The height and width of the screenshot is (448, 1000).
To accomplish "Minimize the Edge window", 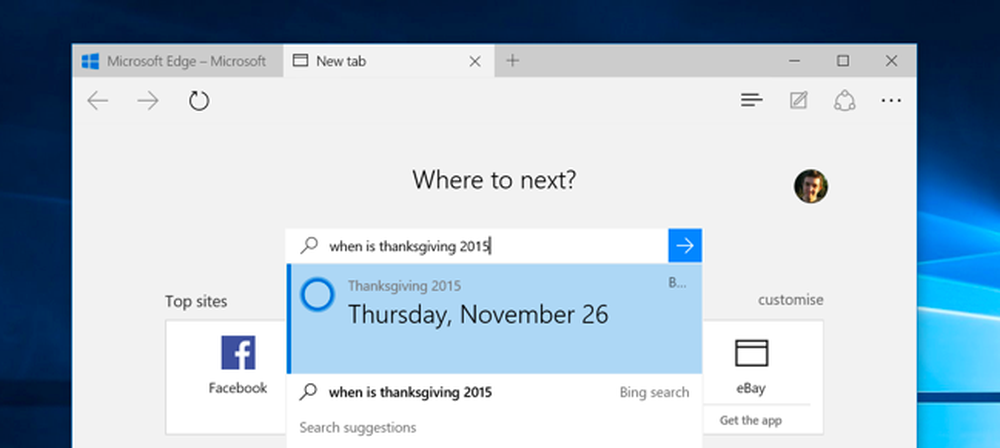I will (x=795, y=61).
